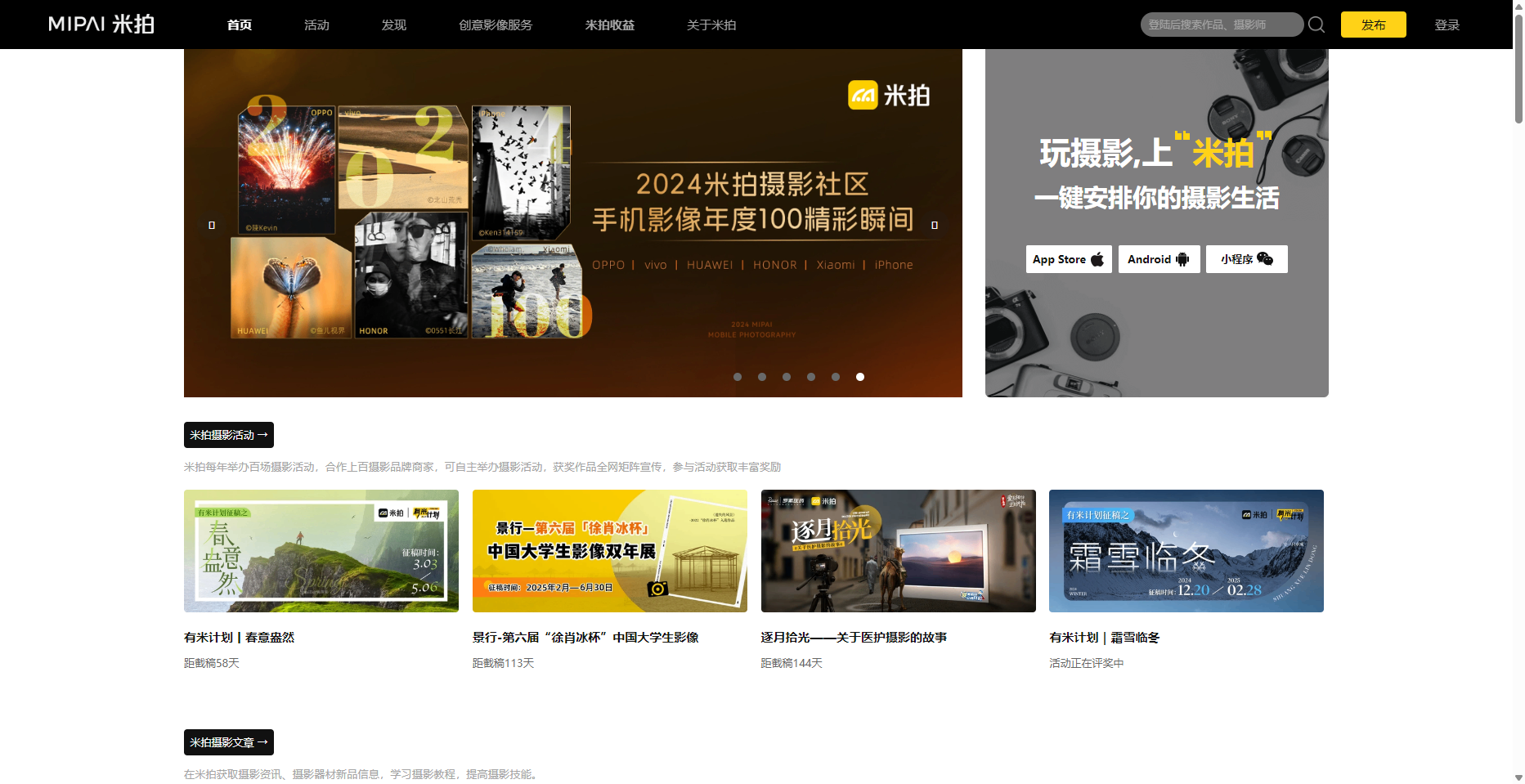Show the previous carousel slide
The image size is (1525, 784).
click(x=212, y=225)
